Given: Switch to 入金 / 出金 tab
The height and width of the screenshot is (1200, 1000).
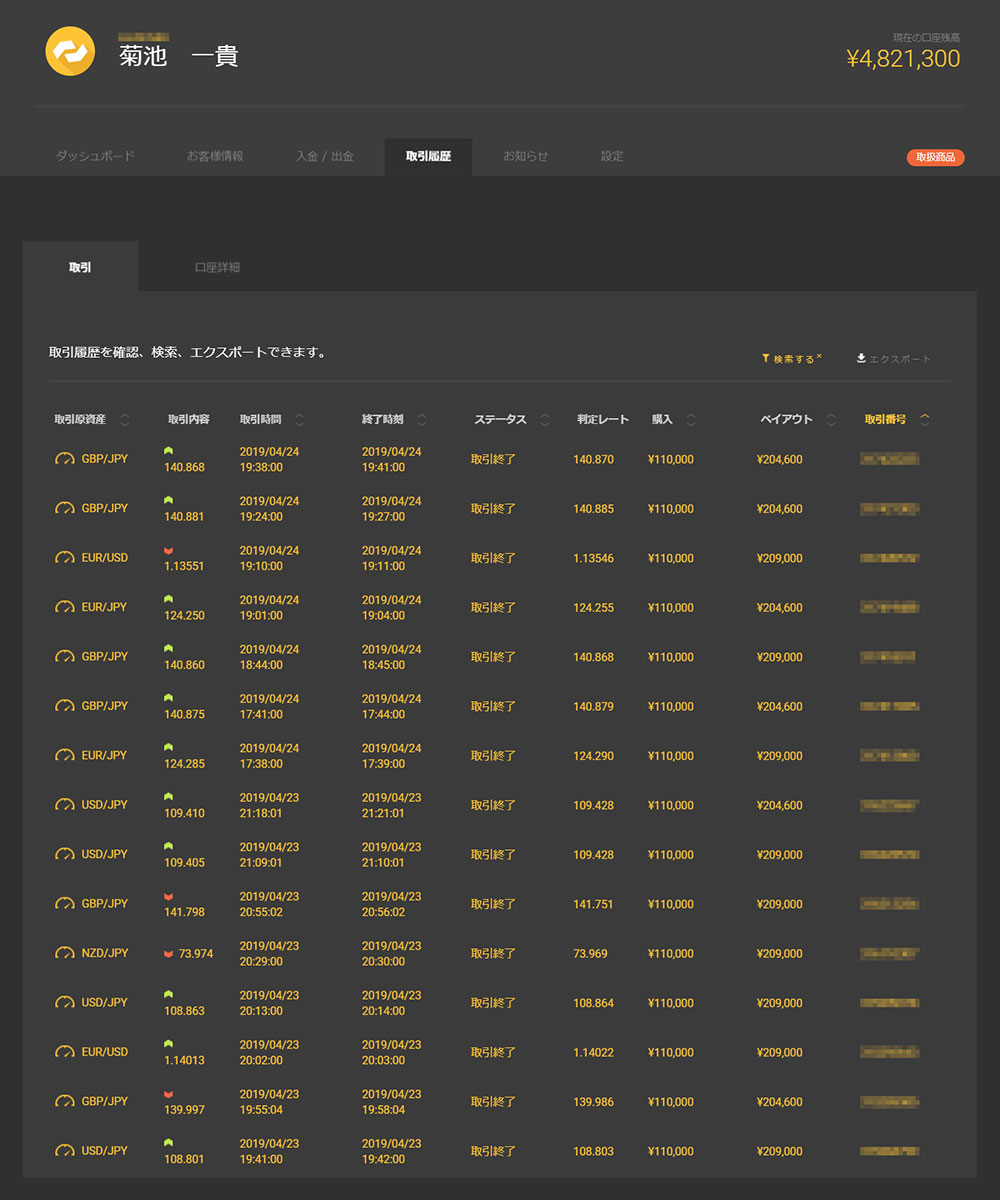Looking at the screenshot, I should (324, 157).
